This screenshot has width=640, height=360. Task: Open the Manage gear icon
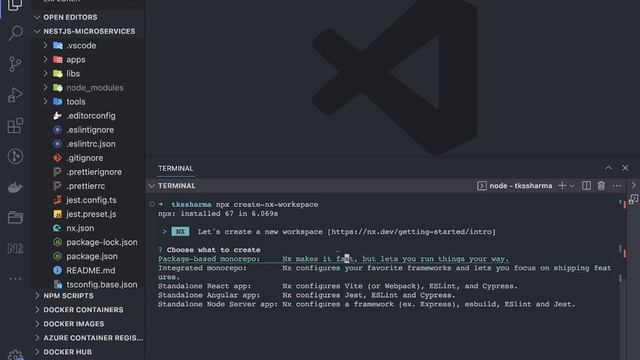pos(15,355)
